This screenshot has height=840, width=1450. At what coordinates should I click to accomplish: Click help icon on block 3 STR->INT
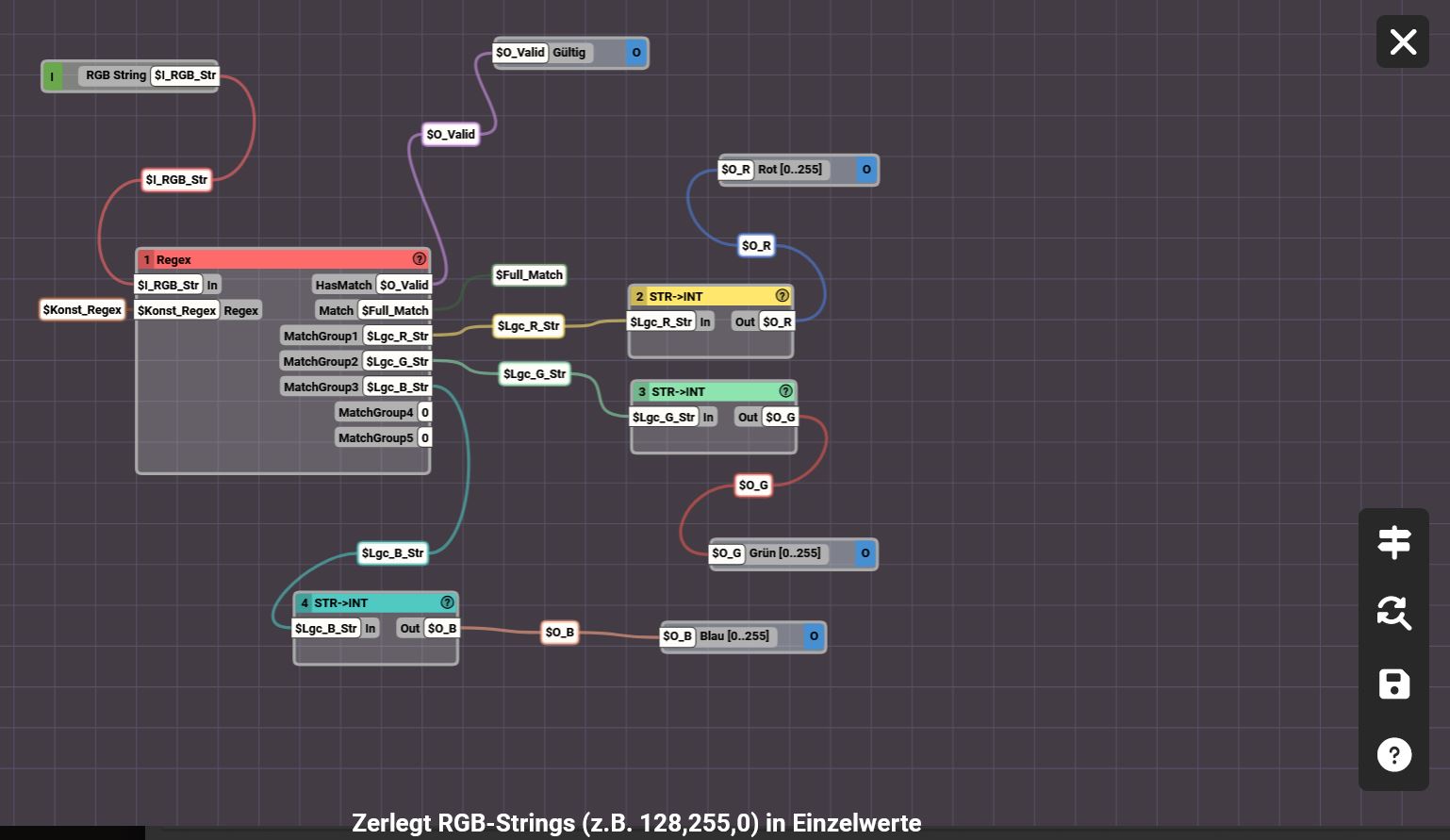(x=785, y=391)
